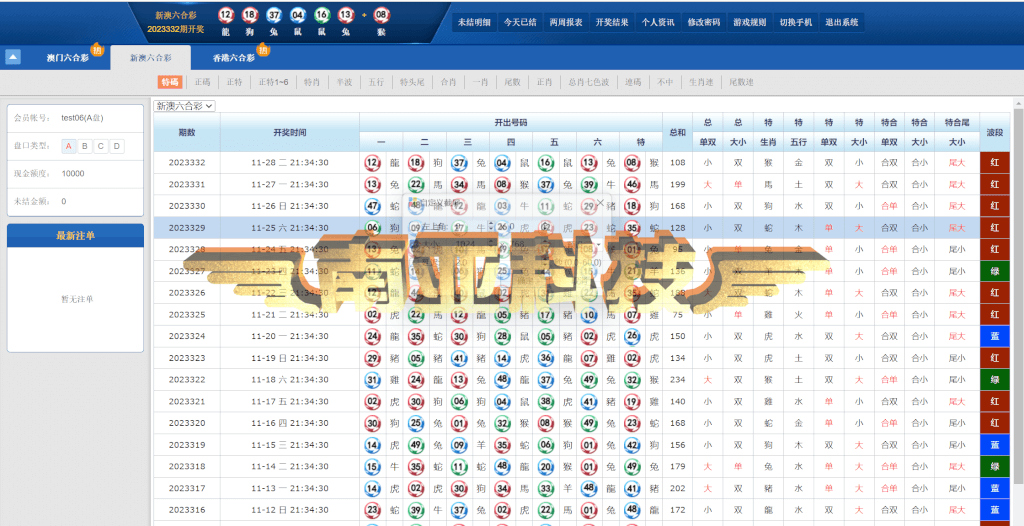This screenshot has height=526, width=1024.
Task: Open the 特碼 bet type
Action: click(170, 82)
